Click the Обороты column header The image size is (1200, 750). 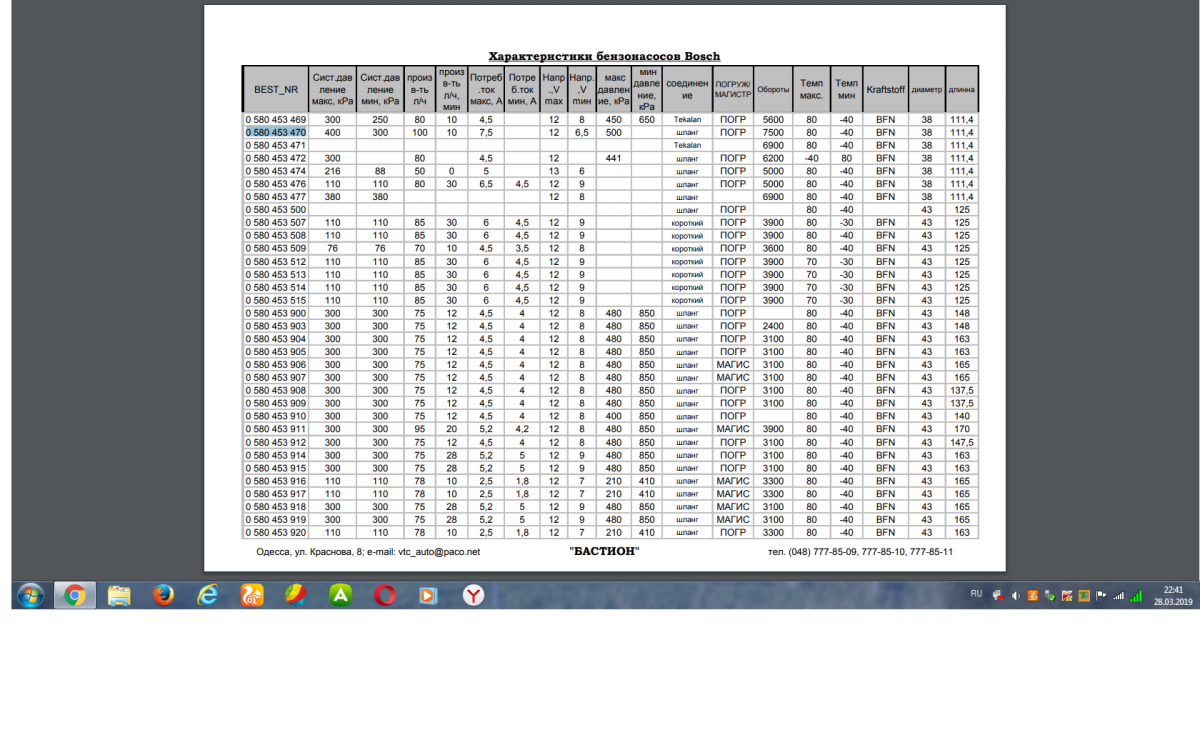click(773, 89)
